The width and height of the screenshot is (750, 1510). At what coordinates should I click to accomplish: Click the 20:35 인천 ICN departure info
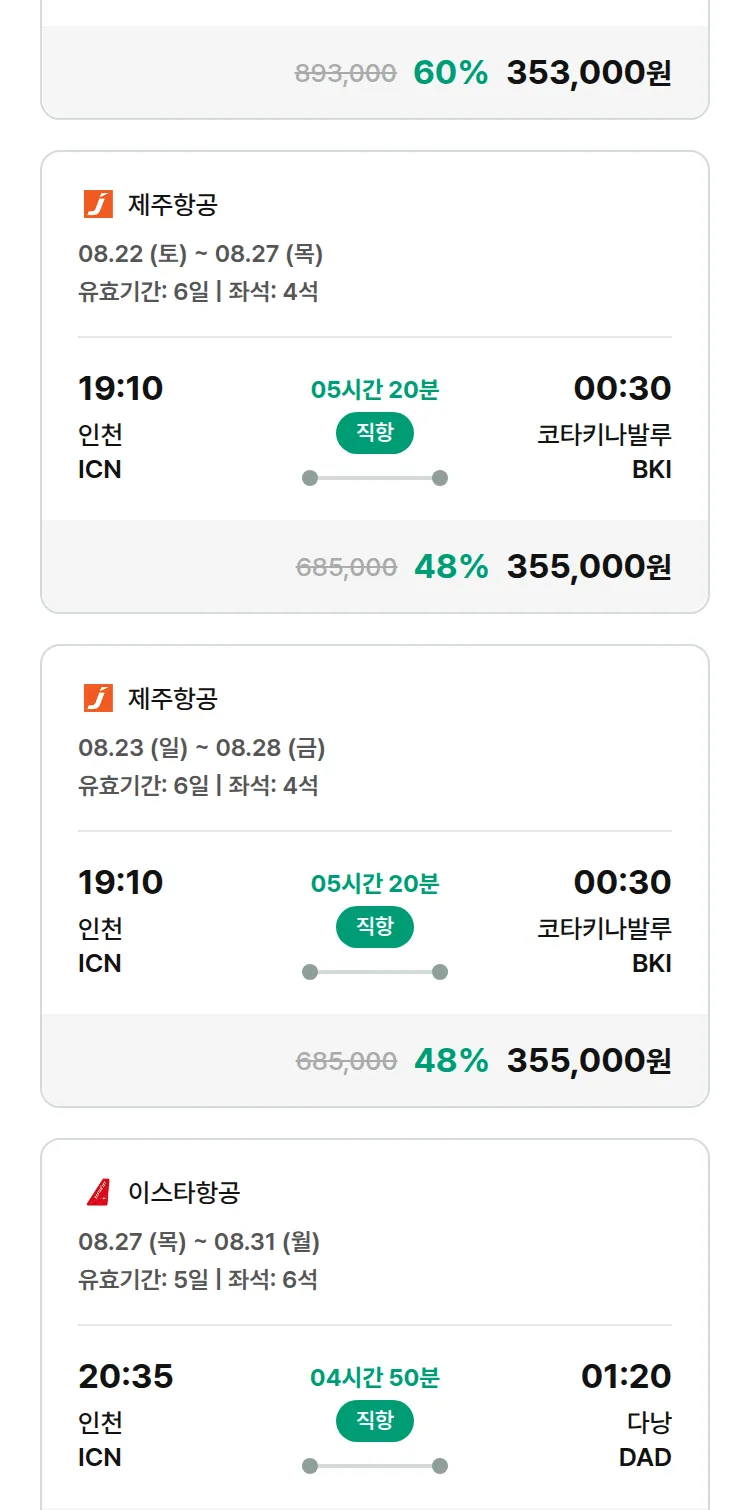point(126,1415)
